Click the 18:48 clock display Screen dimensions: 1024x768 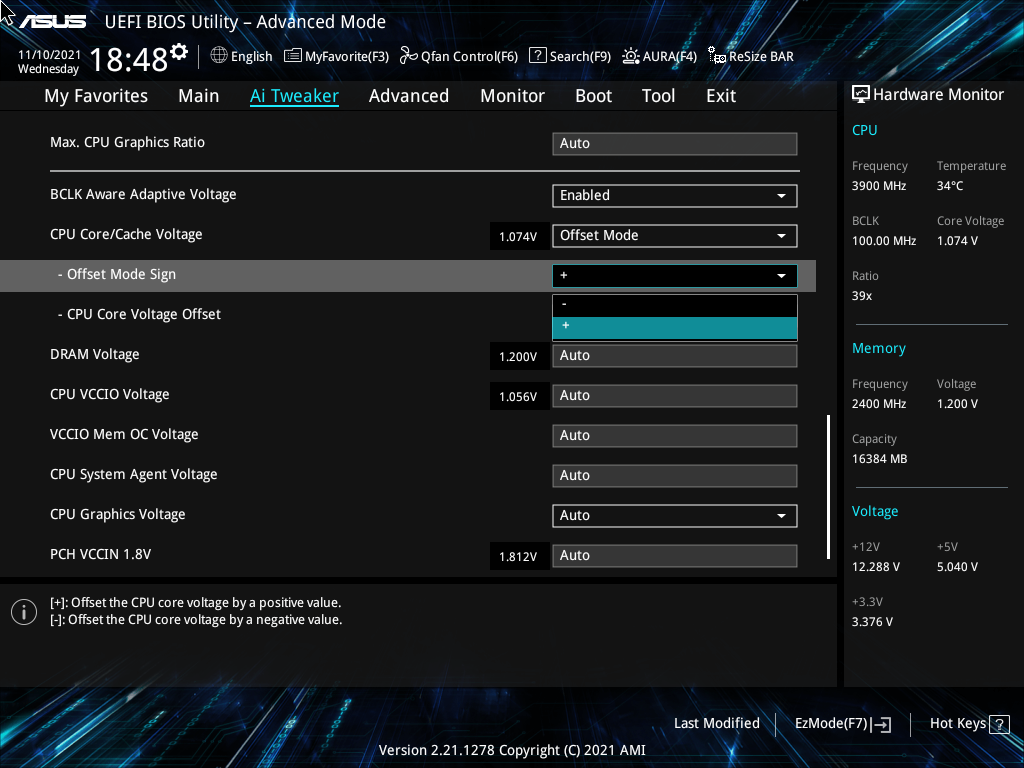click(129, 61)
